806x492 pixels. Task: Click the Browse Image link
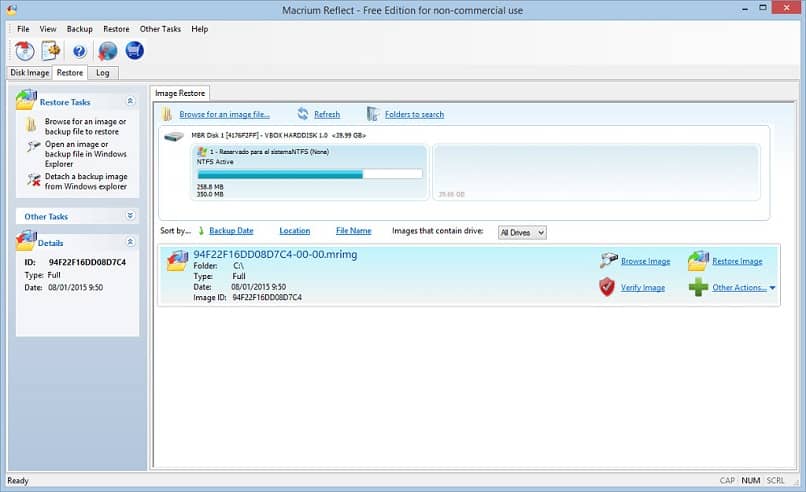click(646, 261)
